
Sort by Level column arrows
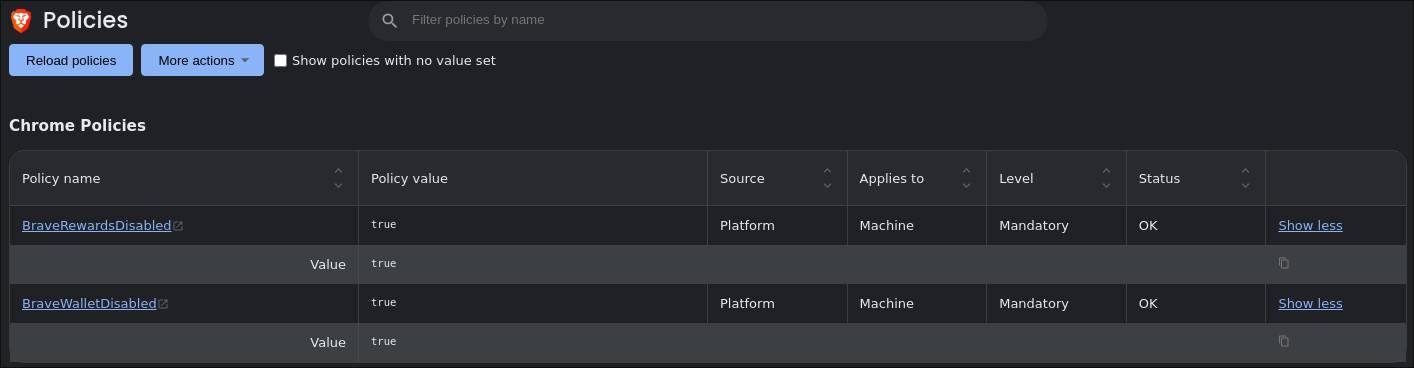[1106, 178]
